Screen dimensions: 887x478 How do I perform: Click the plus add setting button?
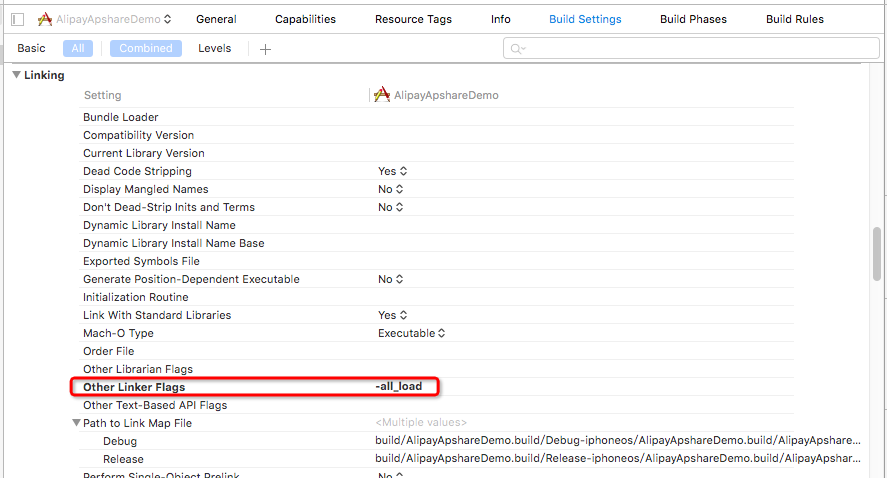coord(265,49)
